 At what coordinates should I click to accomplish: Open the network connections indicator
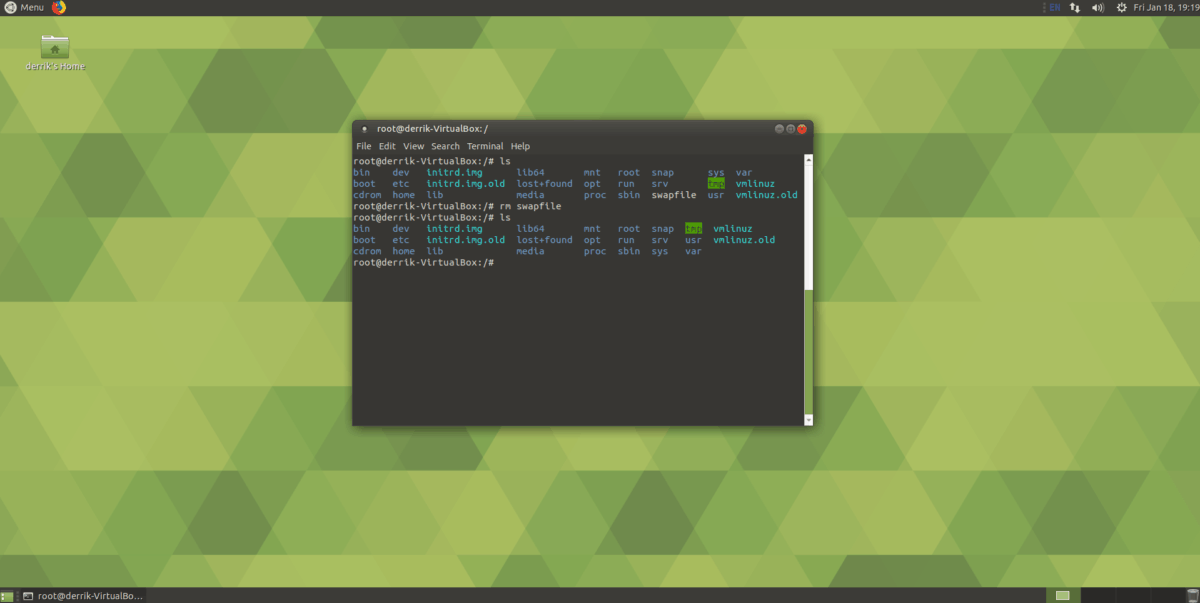coord(1075,7)
